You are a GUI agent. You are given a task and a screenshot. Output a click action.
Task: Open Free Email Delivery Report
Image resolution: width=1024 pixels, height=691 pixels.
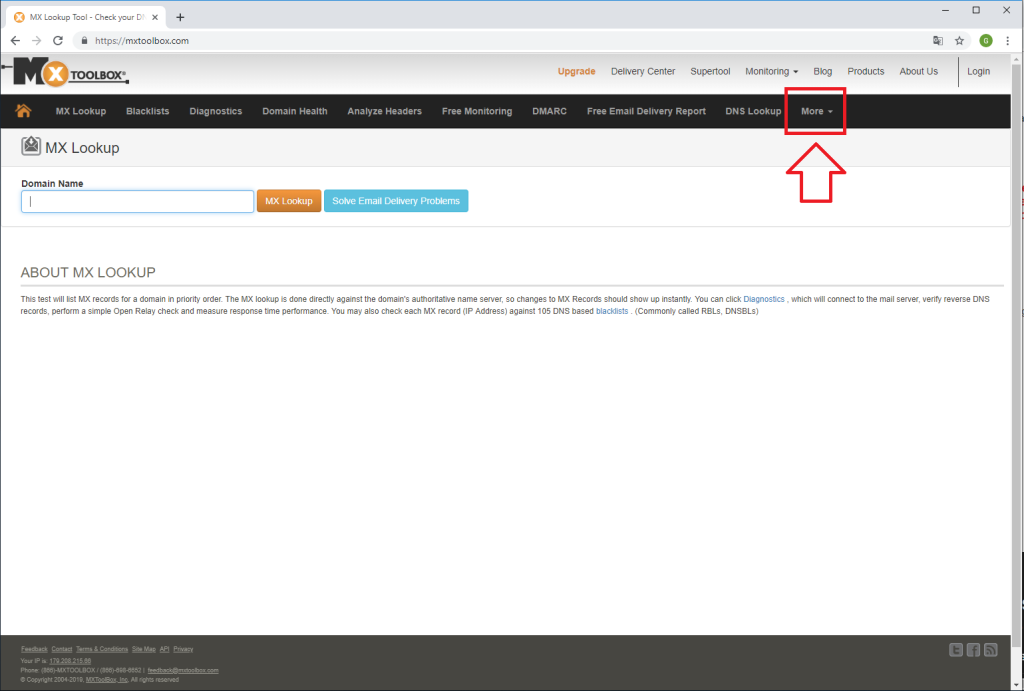(646, 111)
